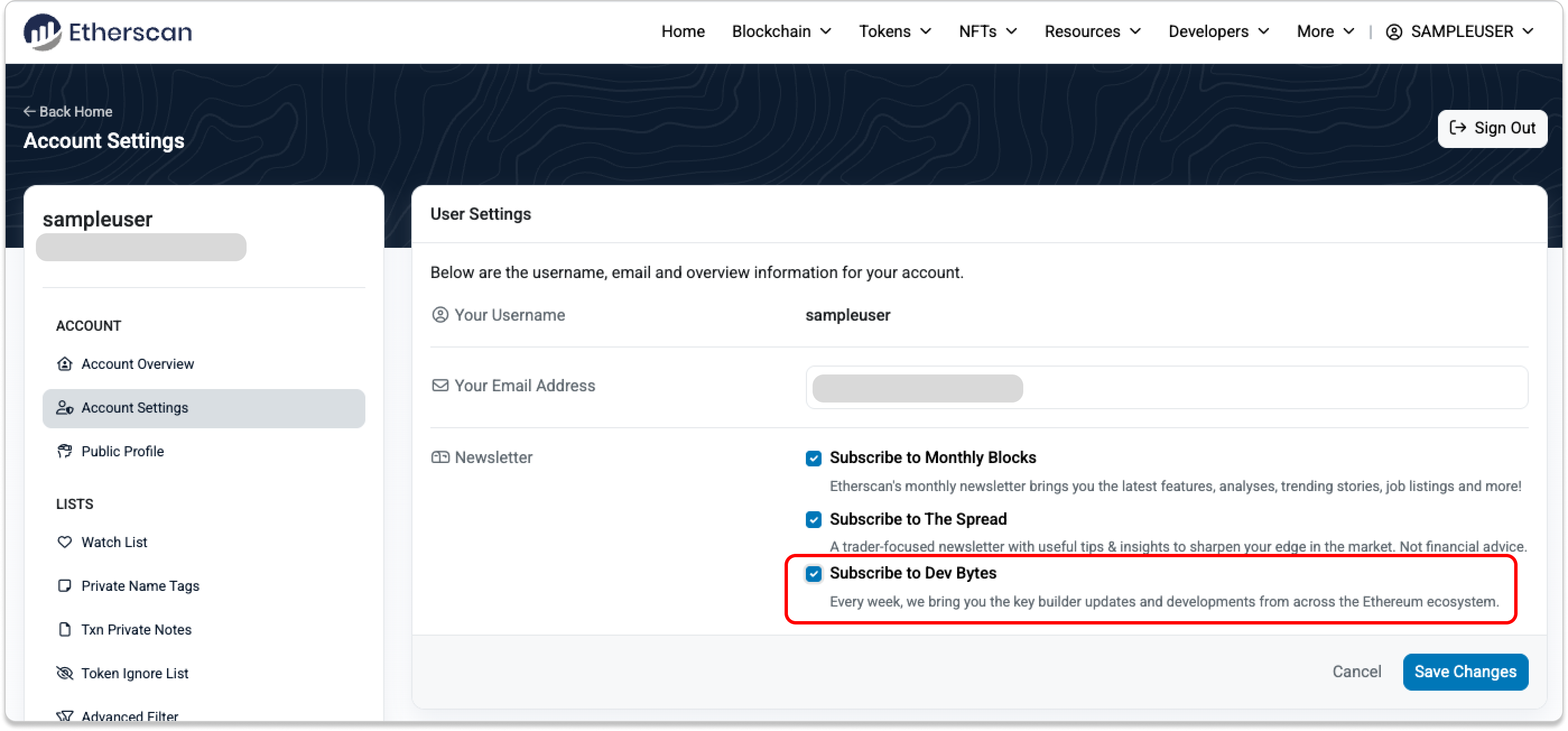Click the Advanced Filter funnel icon
The width and height of the screenshot is (1568, 731).
(64, 716)
